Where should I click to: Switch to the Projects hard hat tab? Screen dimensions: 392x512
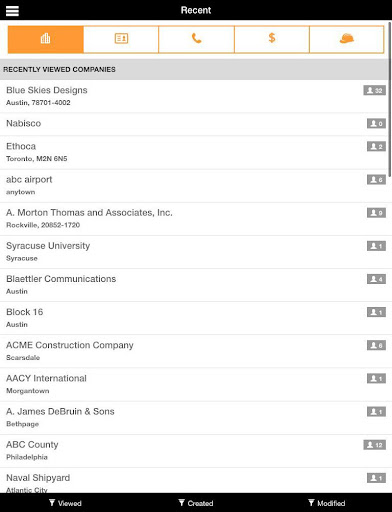click(x=347, y=39)
